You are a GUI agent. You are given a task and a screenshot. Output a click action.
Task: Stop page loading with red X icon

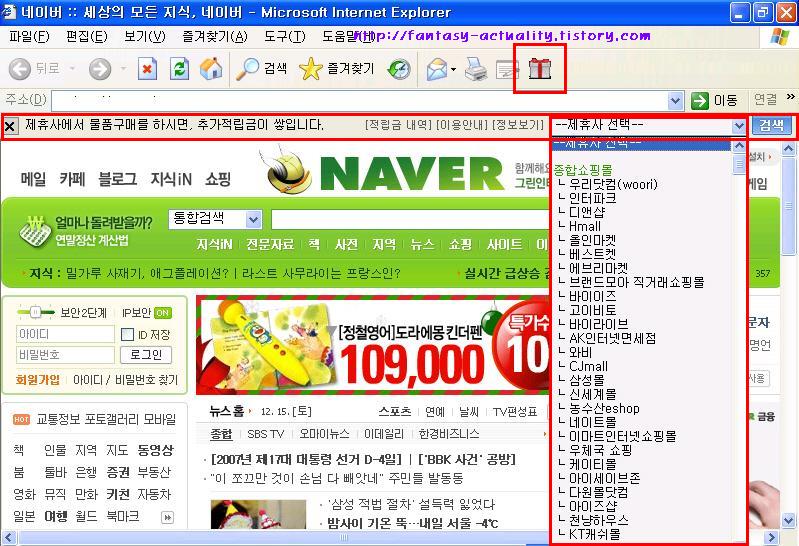(x=147, y=69)
